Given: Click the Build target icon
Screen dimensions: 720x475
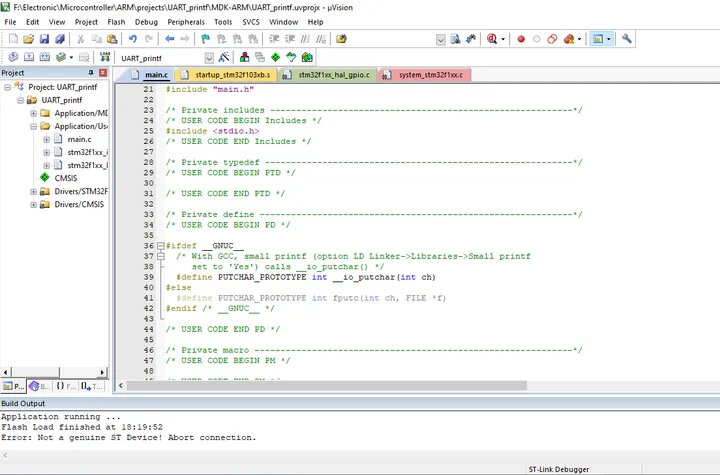Looking at the screenshot, I should click(29, 57).
